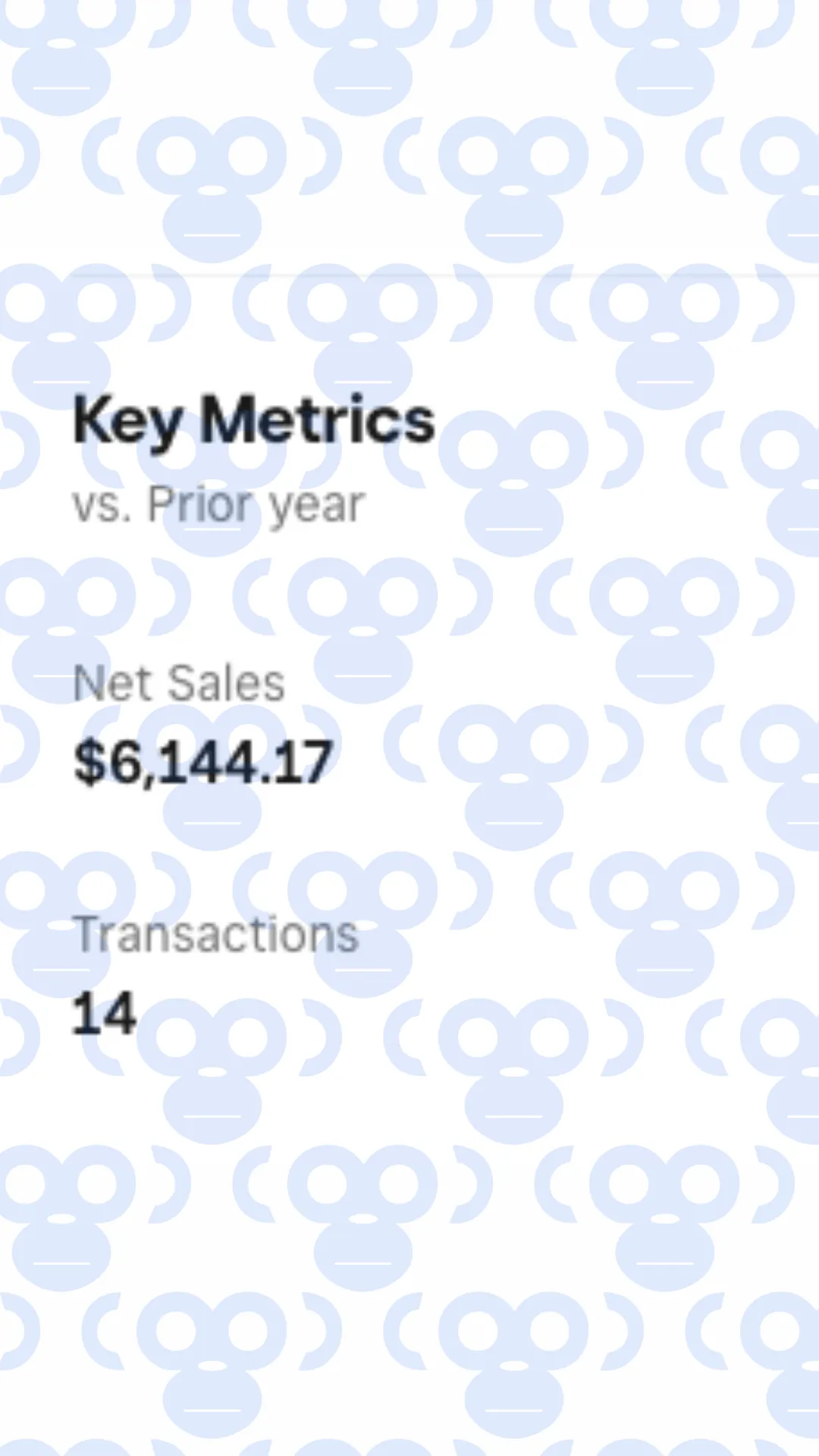Open the $6,144.17 net sales figure
Viewport: 819px width, 1456px height.
pyautogui.click(x=203, y=762)
